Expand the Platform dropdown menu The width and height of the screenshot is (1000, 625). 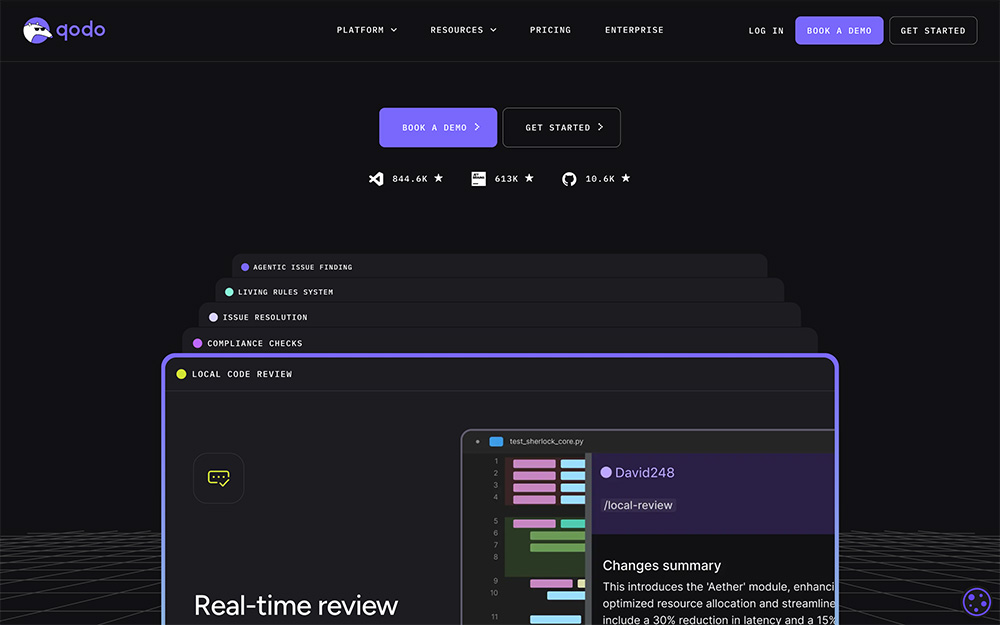click(x=366, y=30)
